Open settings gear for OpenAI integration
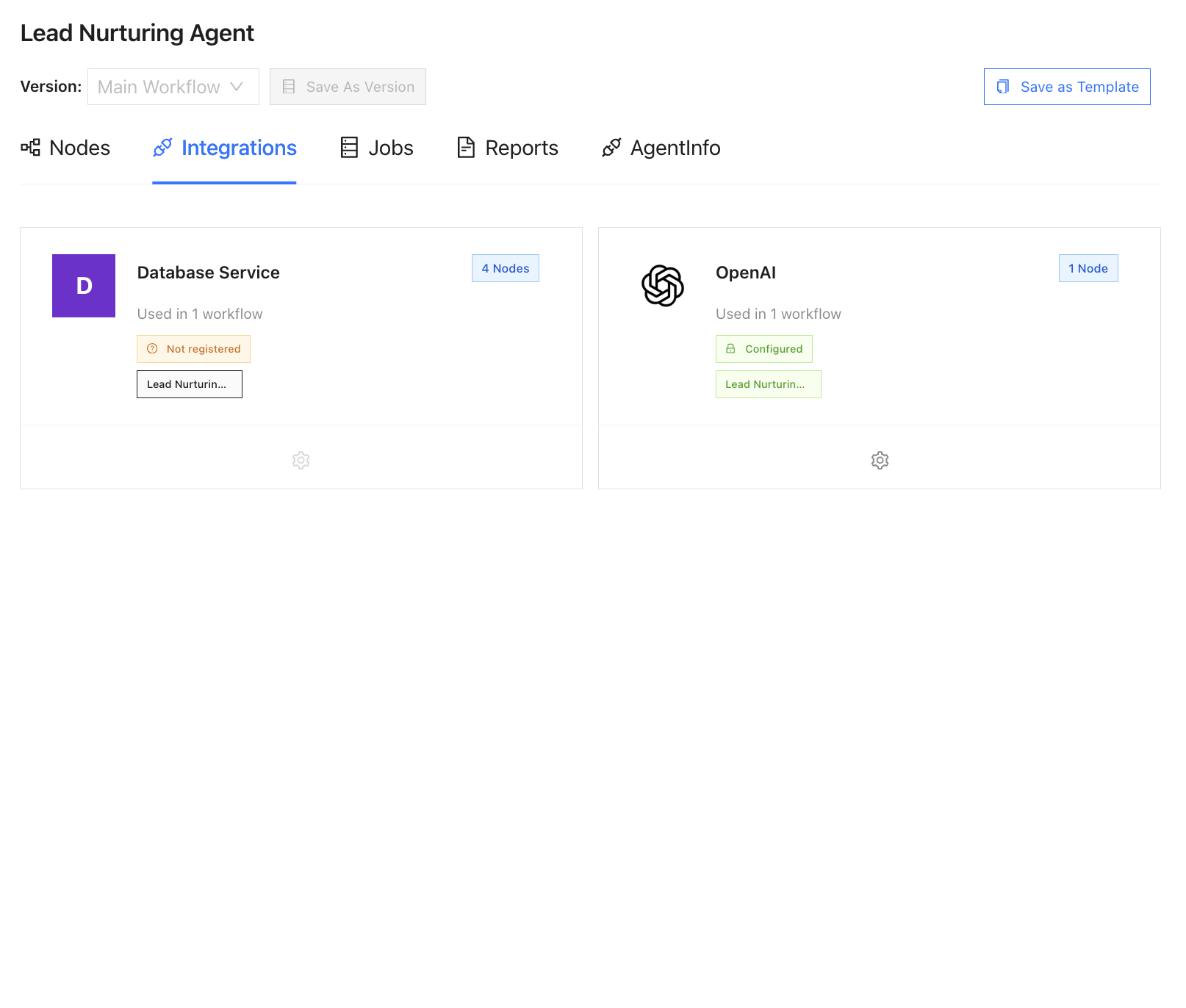The height and width of the screenshot is (1008, 1186). pos(880,461)
